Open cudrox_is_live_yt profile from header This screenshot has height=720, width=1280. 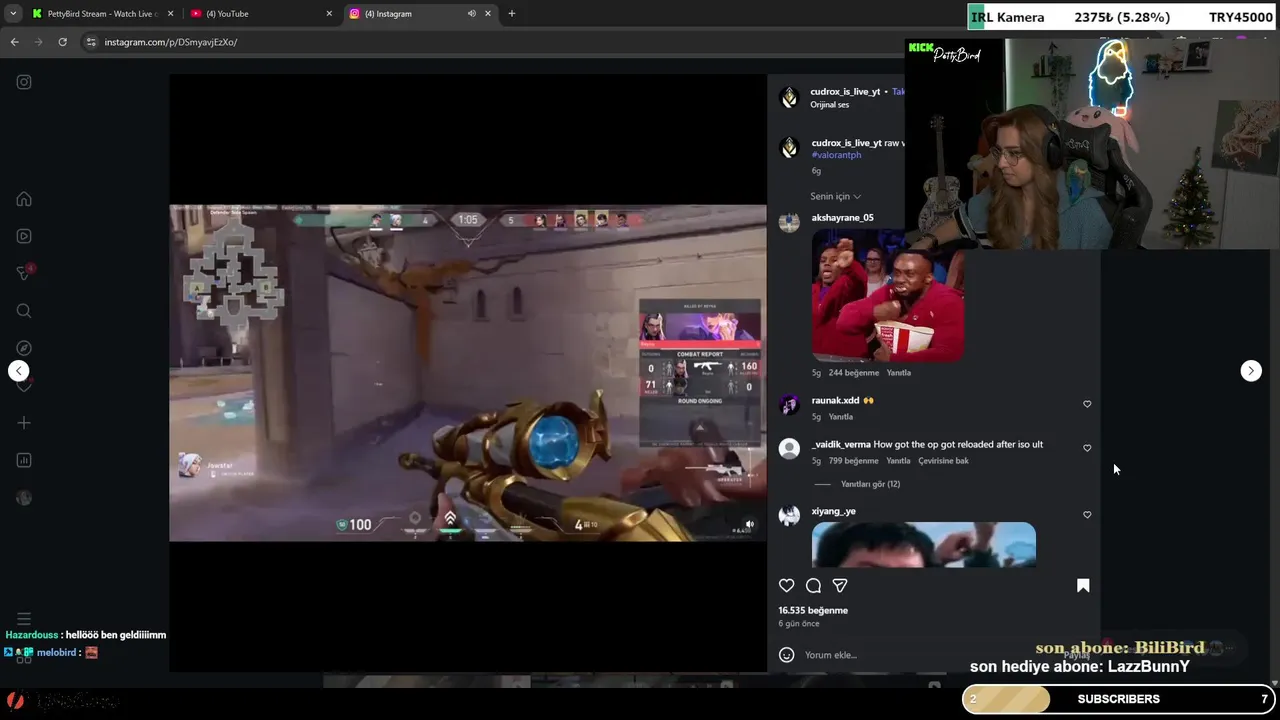click(x=845, y=92)
